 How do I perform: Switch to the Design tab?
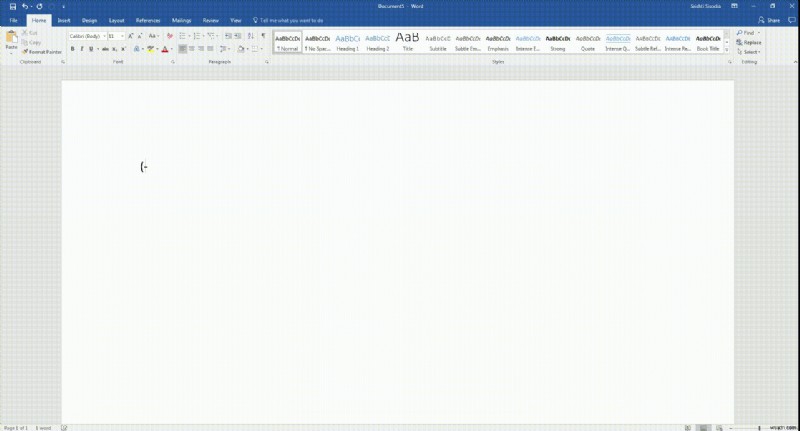[89, 20]
